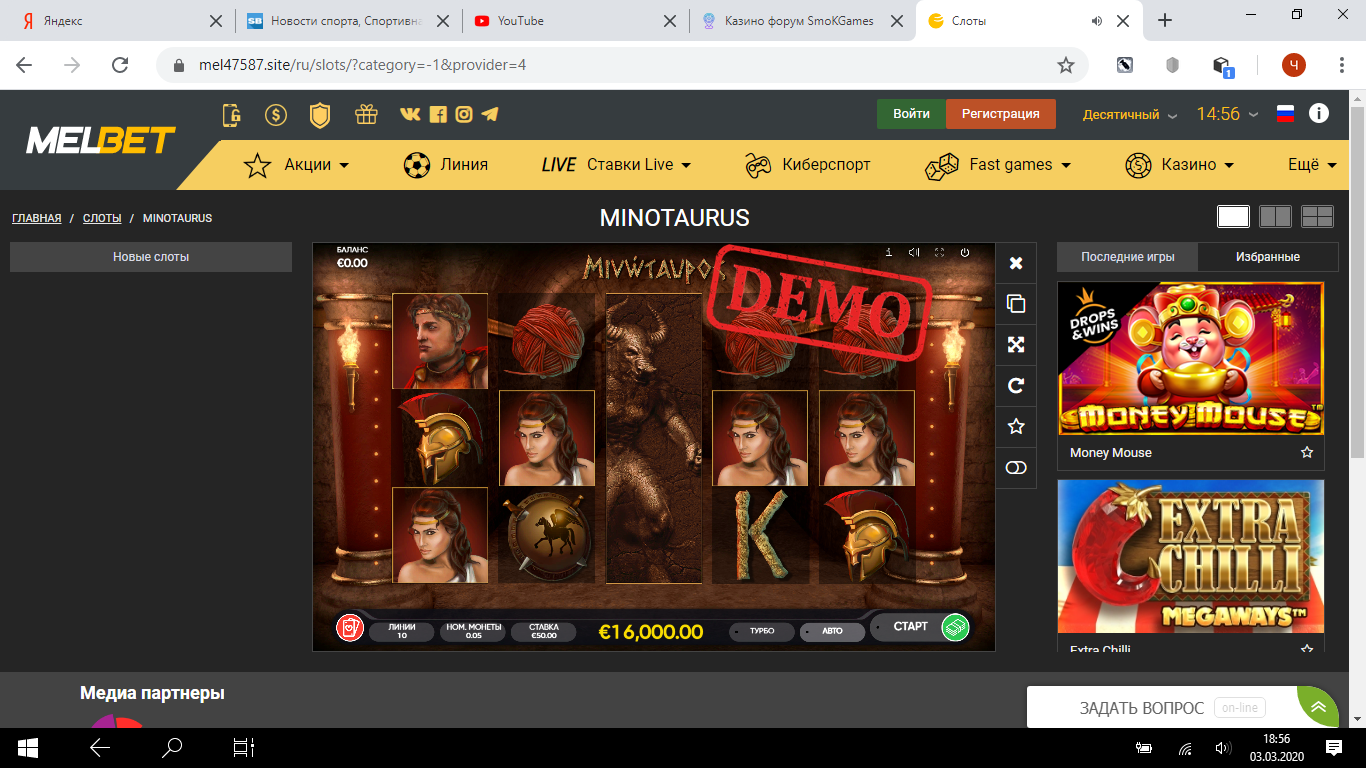Favourite the Money Mouse game star

(1306, 453)
